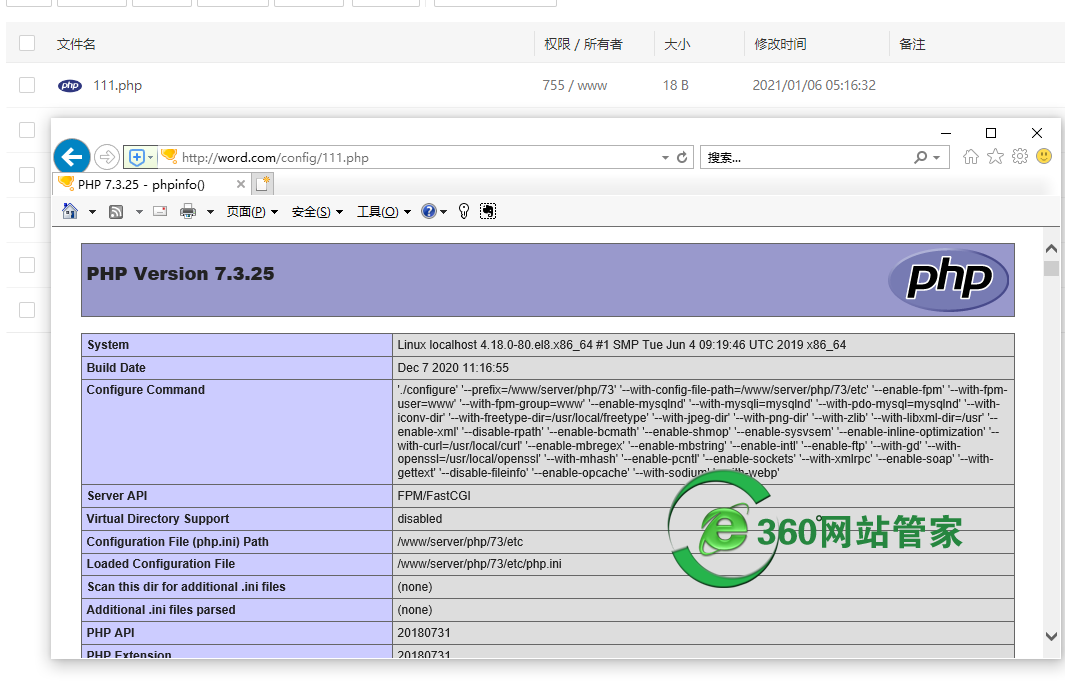
Task: Click the 修改时间 column header
Action: pyautogui.click(x=780, y=44)
